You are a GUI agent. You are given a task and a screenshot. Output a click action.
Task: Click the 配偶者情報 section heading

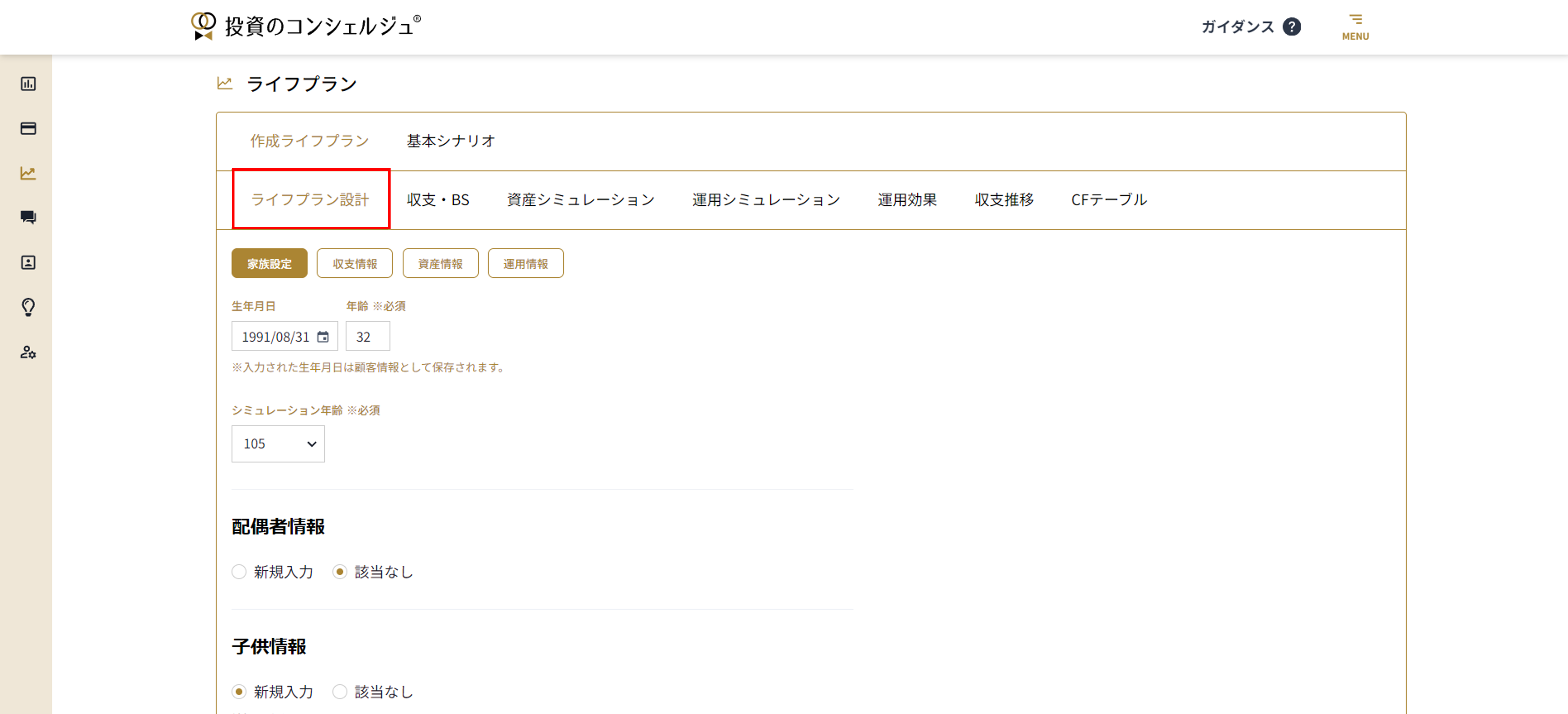(278, 526)
